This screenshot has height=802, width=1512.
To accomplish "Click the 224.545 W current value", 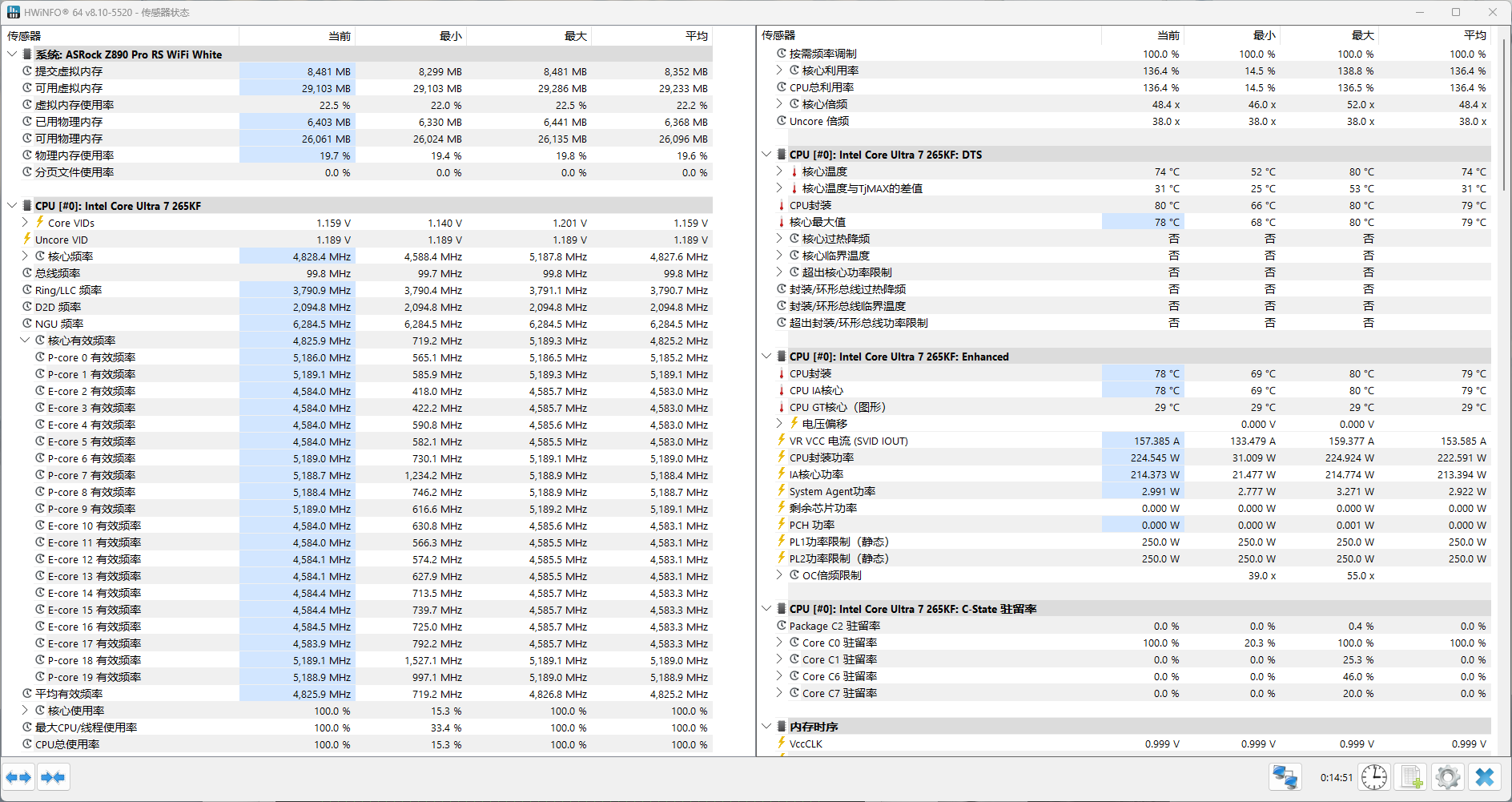I will click(x=1155, y=457).
